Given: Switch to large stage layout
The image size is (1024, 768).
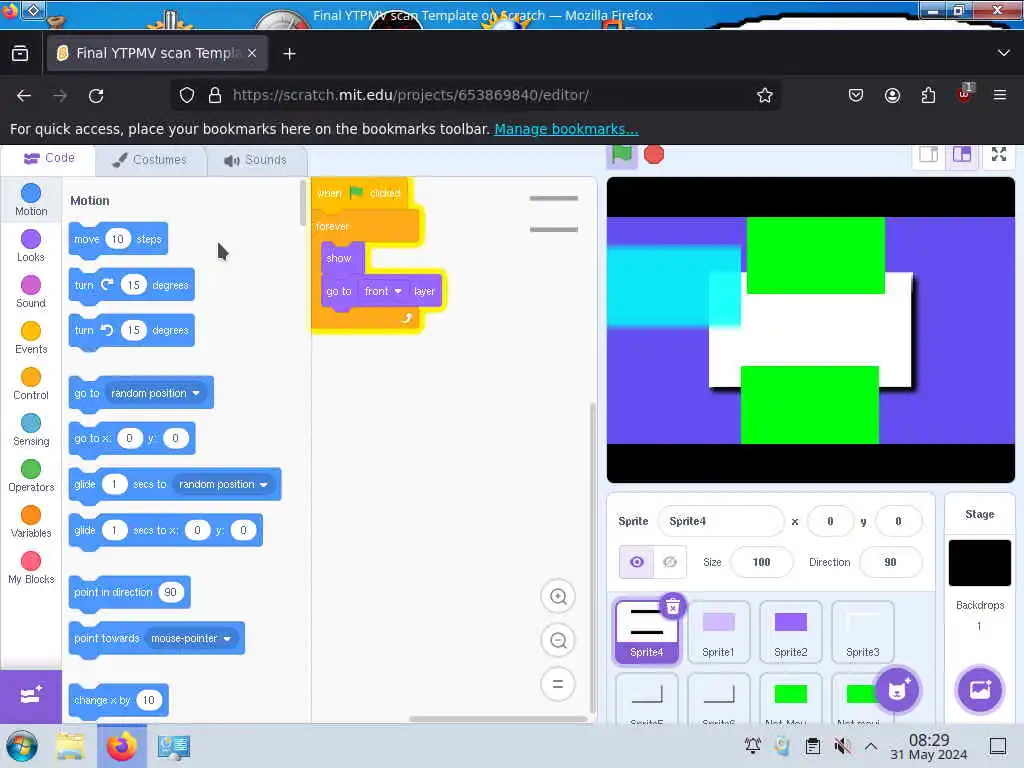Looking at the screenshot, I should pyautogui.click(x=961, y=155).
